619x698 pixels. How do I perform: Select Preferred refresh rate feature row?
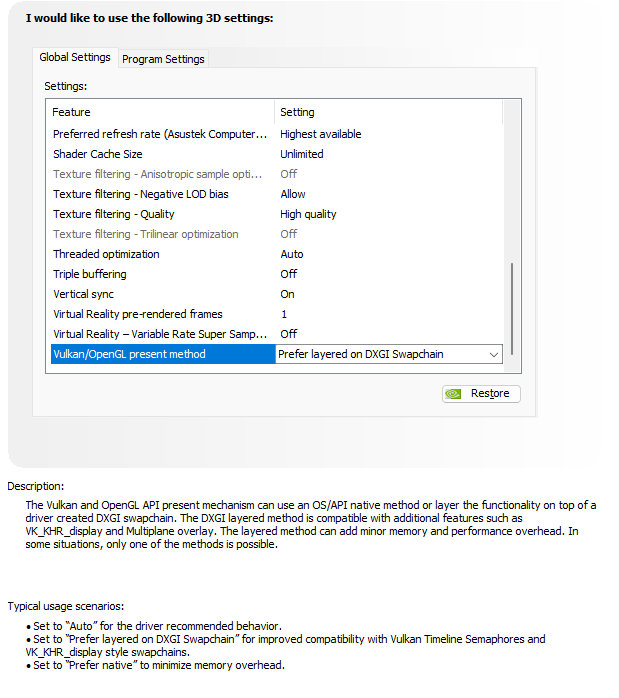tap(277, 134)
